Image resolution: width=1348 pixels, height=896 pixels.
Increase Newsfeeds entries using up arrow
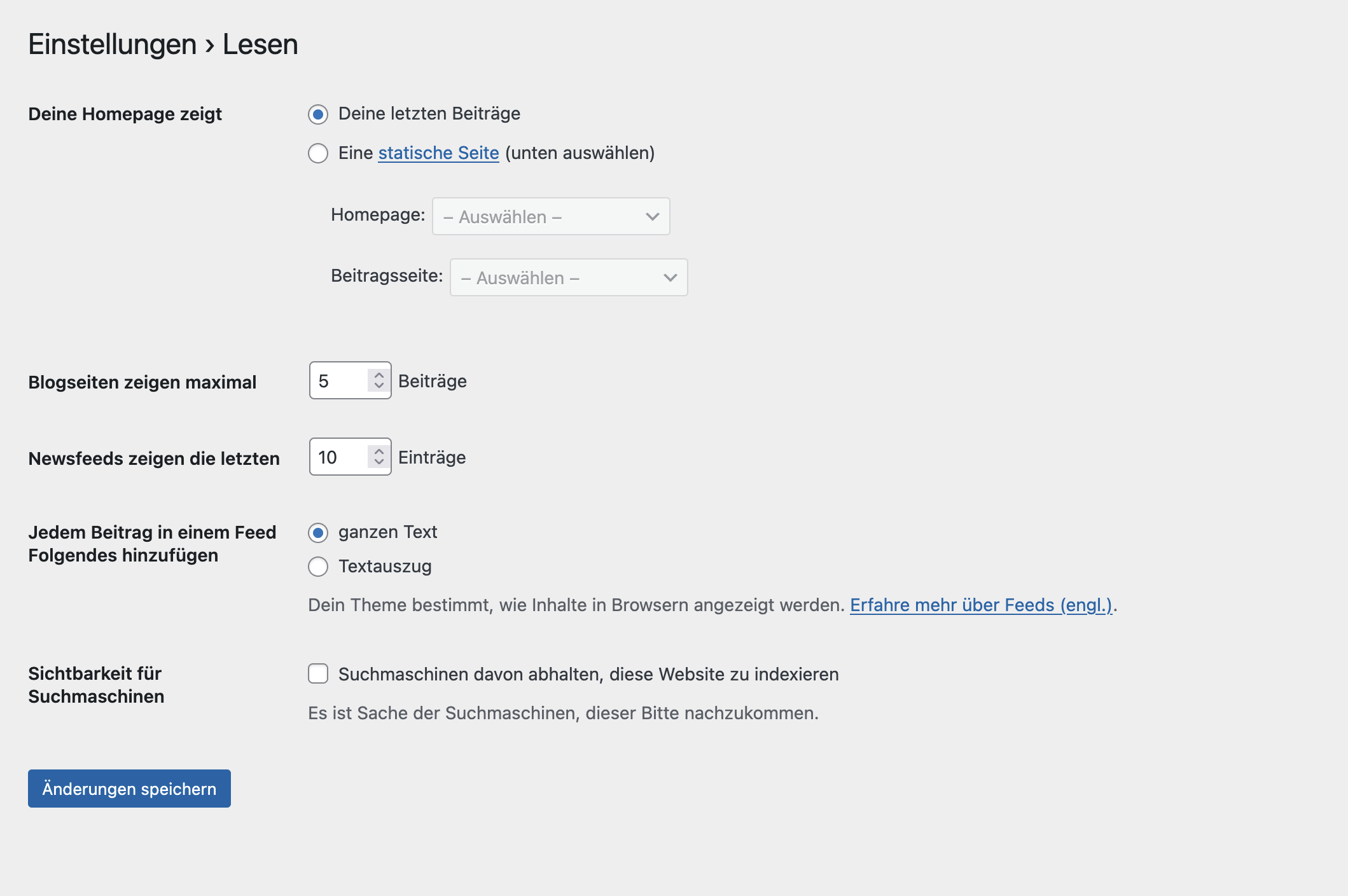(x=379, y=451)
